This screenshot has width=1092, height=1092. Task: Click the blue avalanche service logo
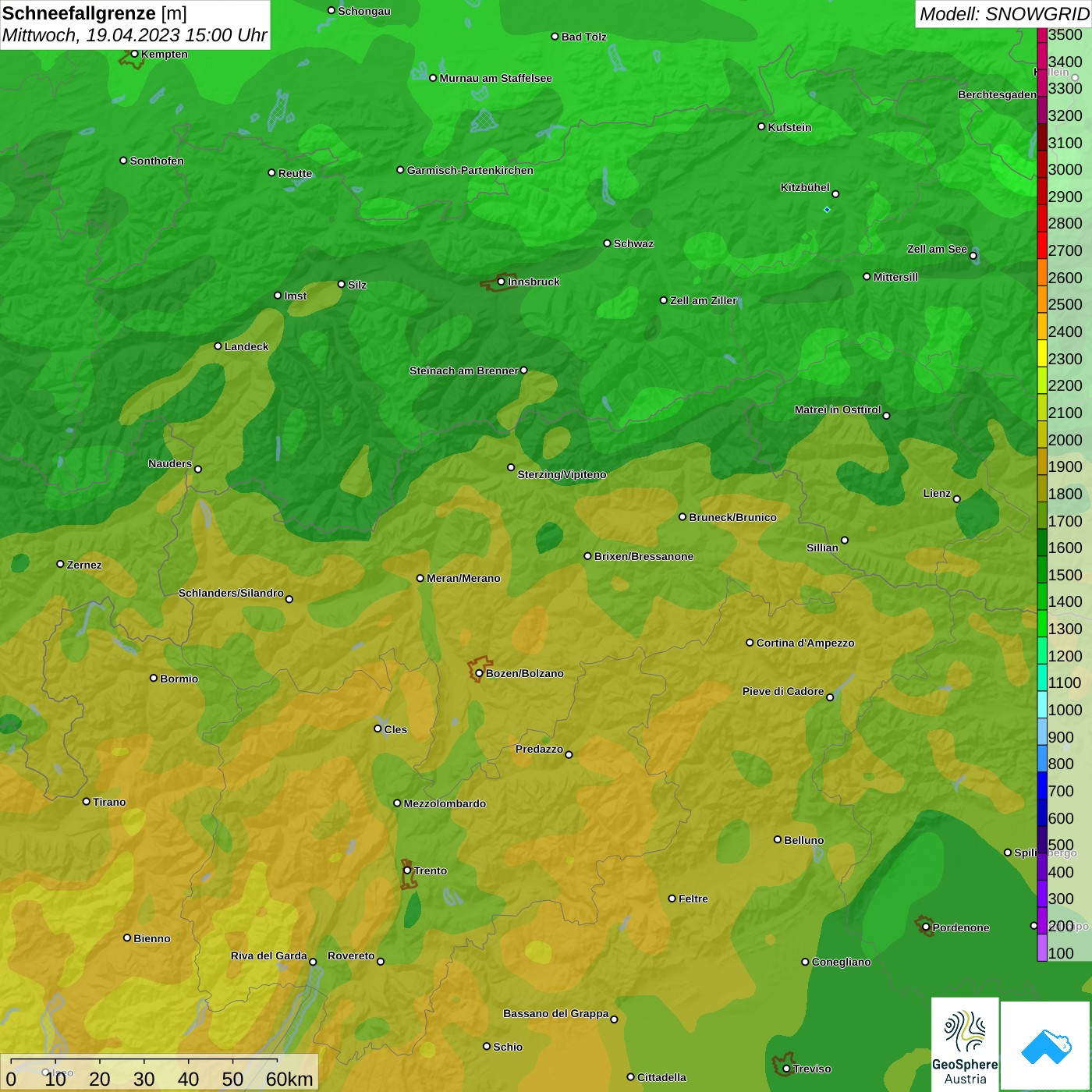coord(1046,1046)
